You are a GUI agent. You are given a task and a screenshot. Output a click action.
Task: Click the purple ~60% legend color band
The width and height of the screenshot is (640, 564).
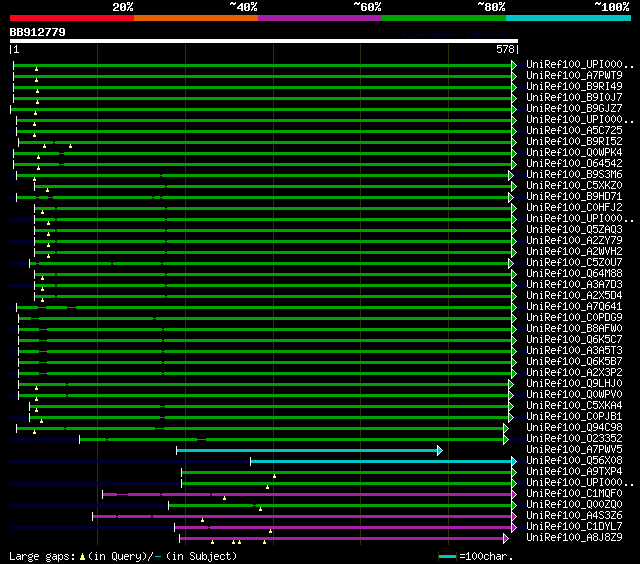[319, 18]
